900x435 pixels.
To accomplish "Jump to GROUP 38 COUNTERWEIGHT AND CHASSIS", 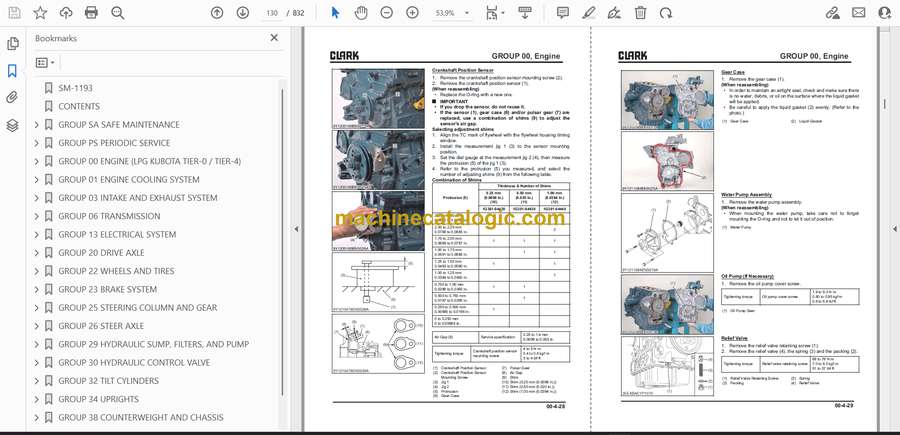I will click(x=141, y=417).
